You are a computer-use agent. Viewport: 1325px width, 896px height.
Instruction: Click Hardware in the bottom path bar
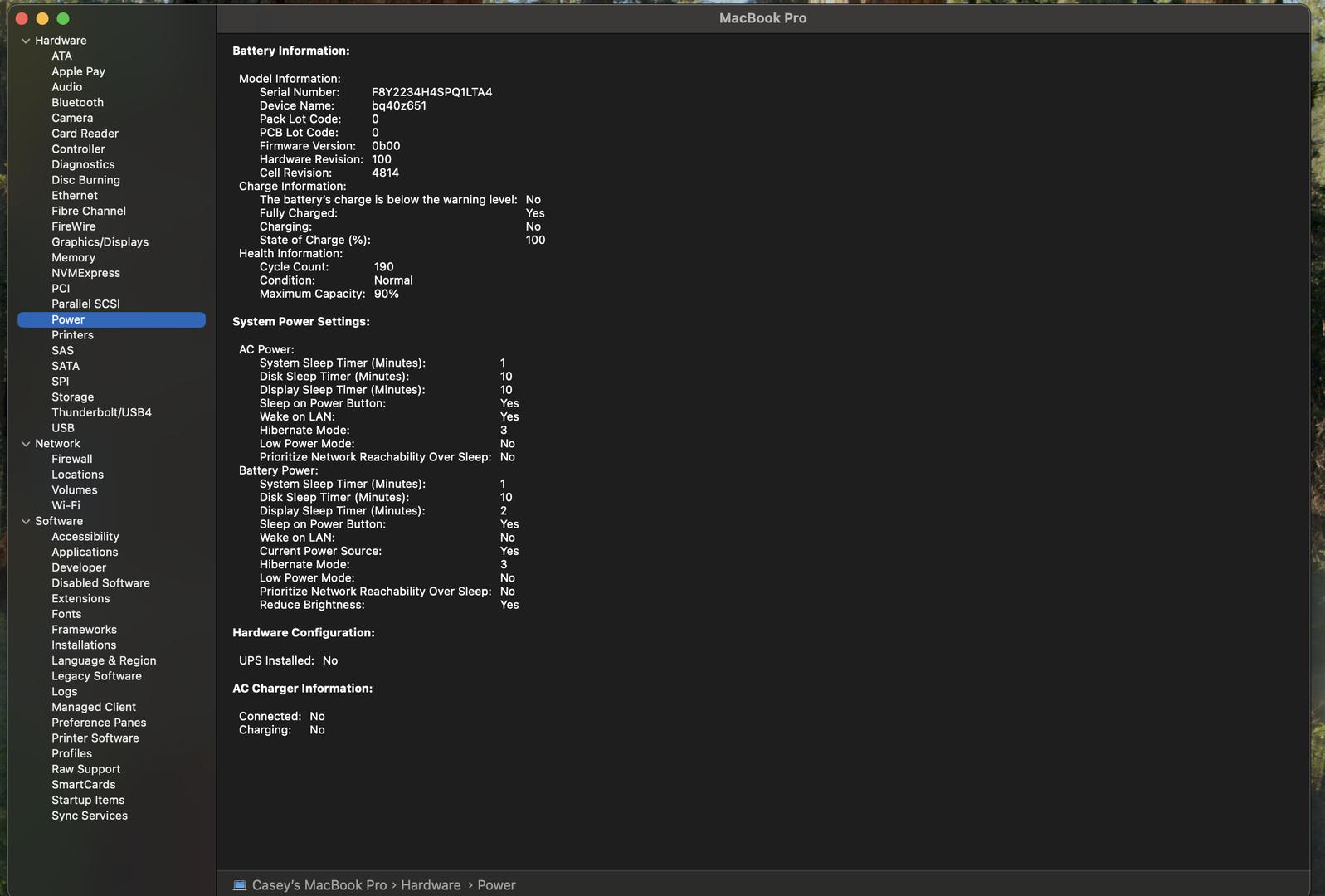click(430, 885)
